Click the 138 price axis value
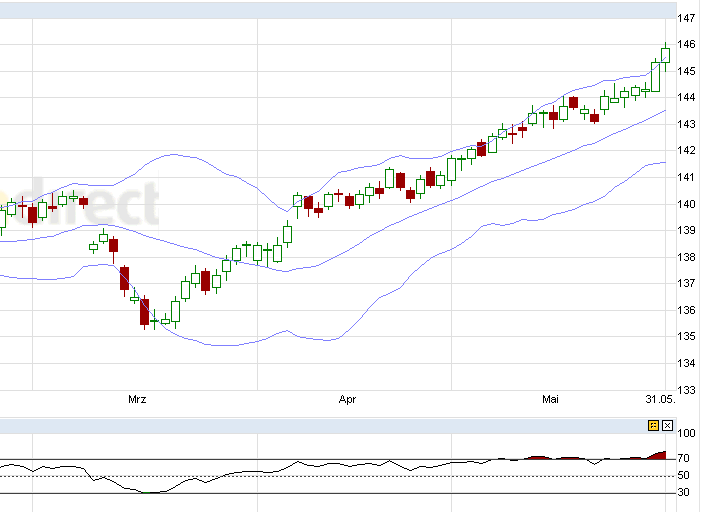Screen dimensions: 701x512 click(686, 257)
